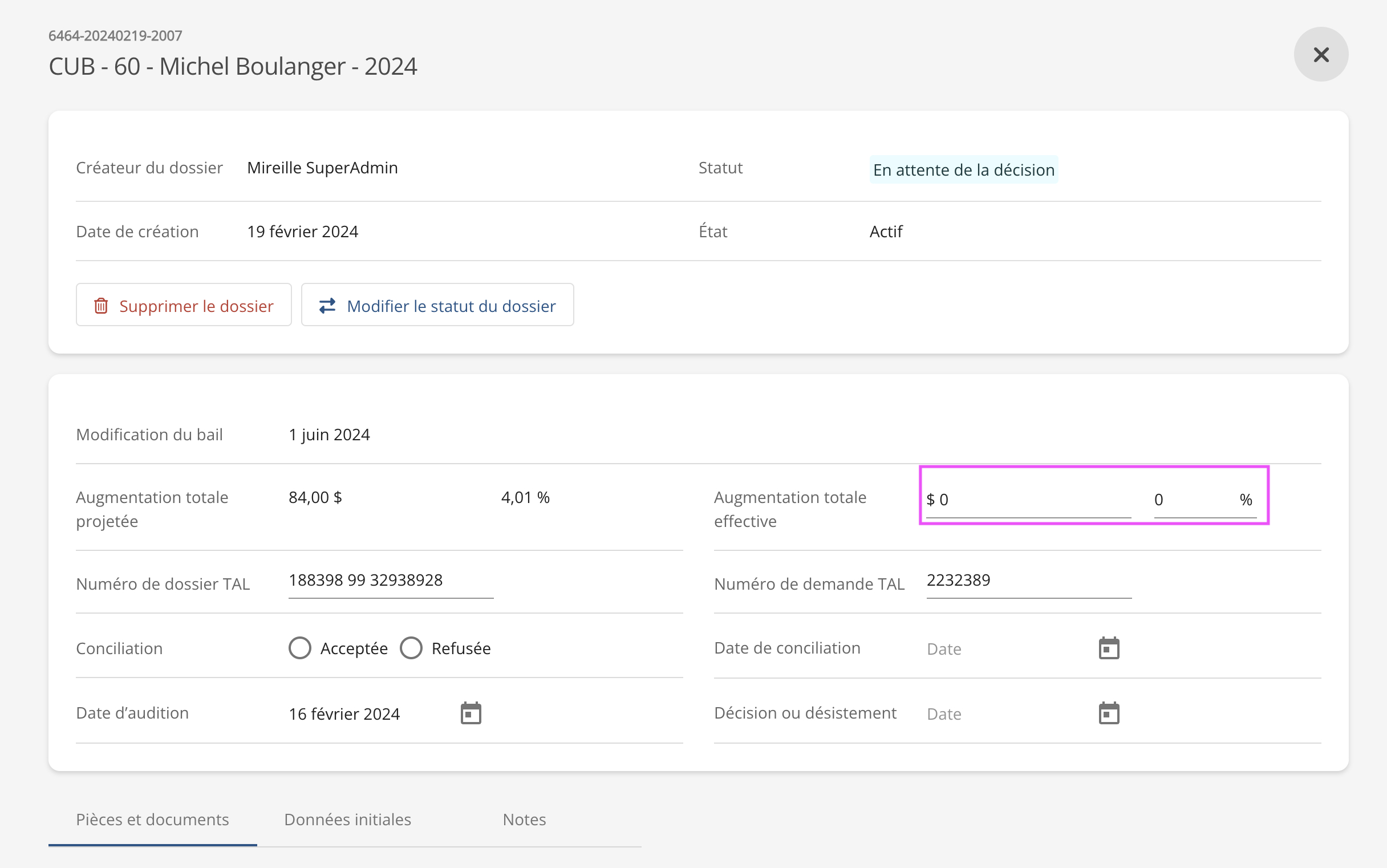Click Décision ou désistement date field
Image resolution: width=1387 pixels, height=868 pixels.
(x=1005, y=713)
